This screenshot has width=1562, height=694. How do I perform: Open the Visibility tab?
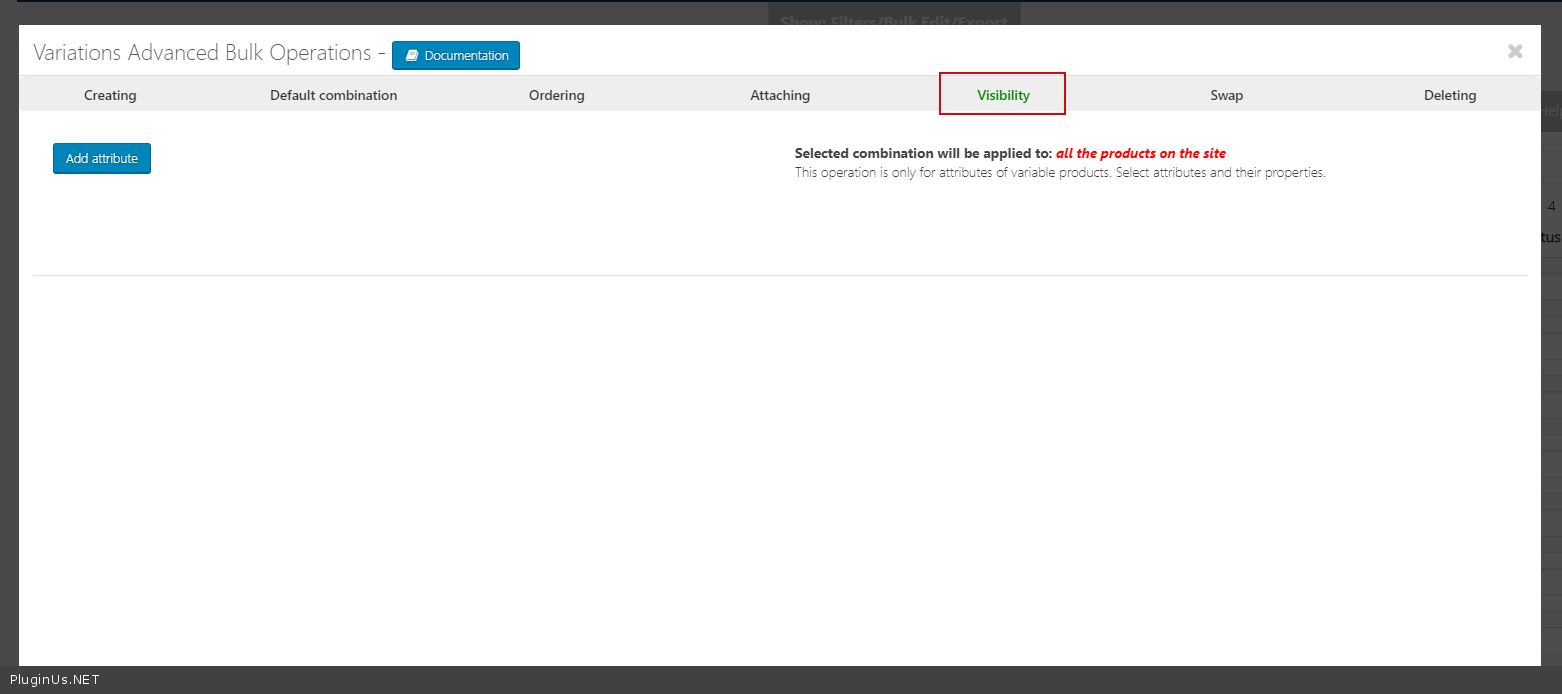click(1003, 95)
